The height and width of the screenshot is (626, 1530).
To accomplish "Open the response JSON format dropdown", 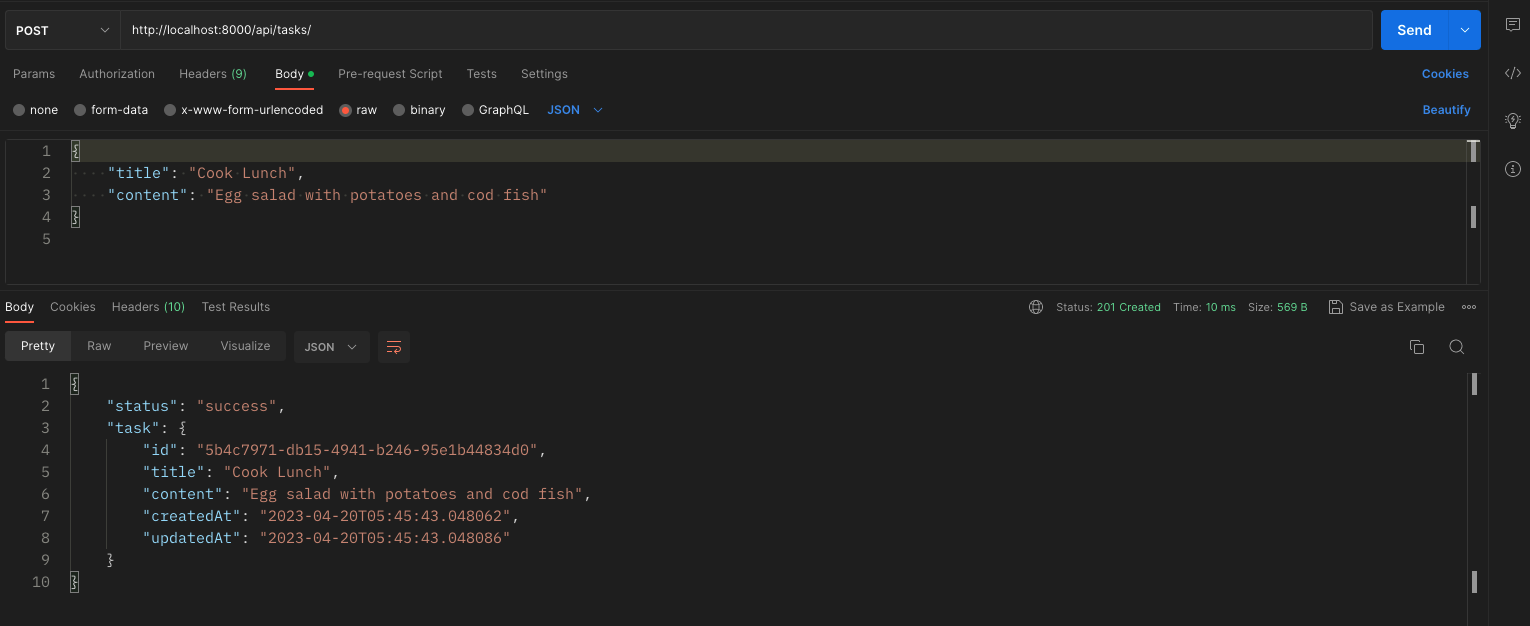I will click(x=331, y=347).
